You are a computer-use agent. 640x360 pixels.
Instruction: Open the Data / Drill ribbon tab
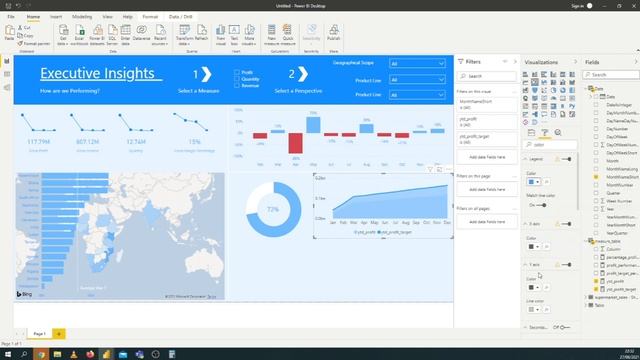tap(180, 17)
